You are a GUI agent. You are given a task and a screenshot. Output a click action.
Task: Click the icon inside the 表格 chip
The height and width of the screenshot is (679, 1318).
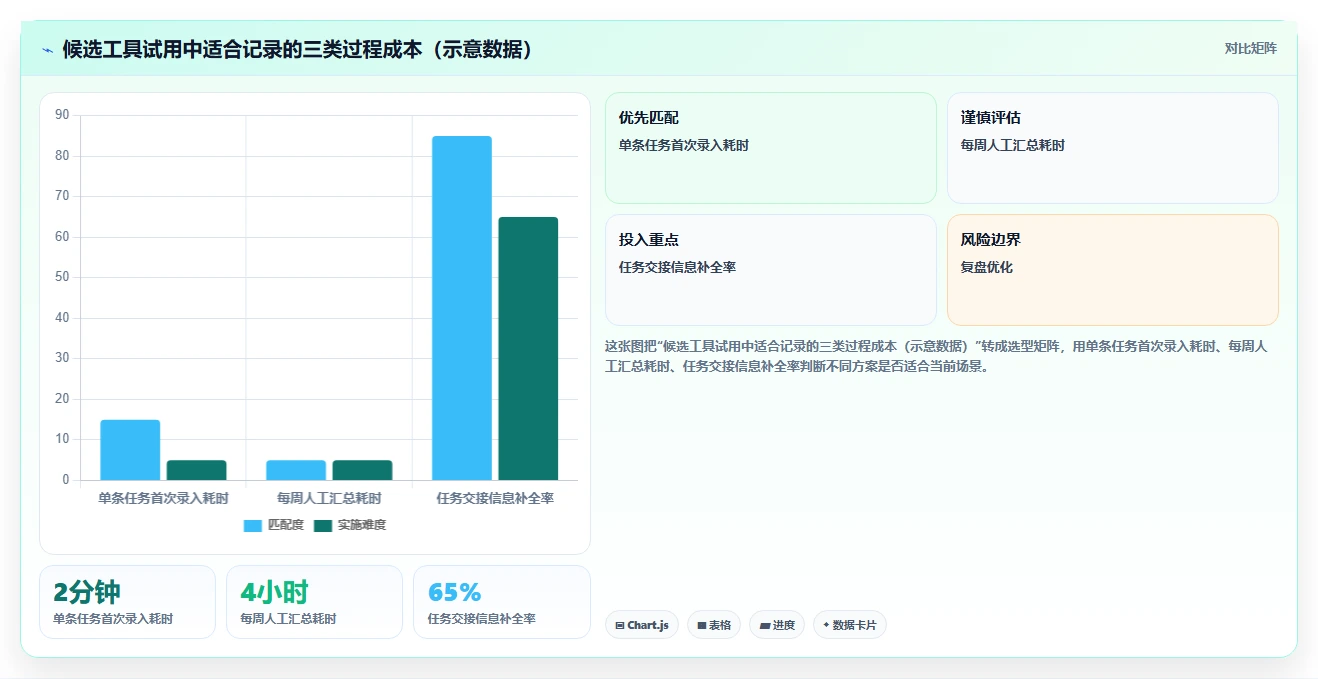pyautogui.click(x=702, y=626)
